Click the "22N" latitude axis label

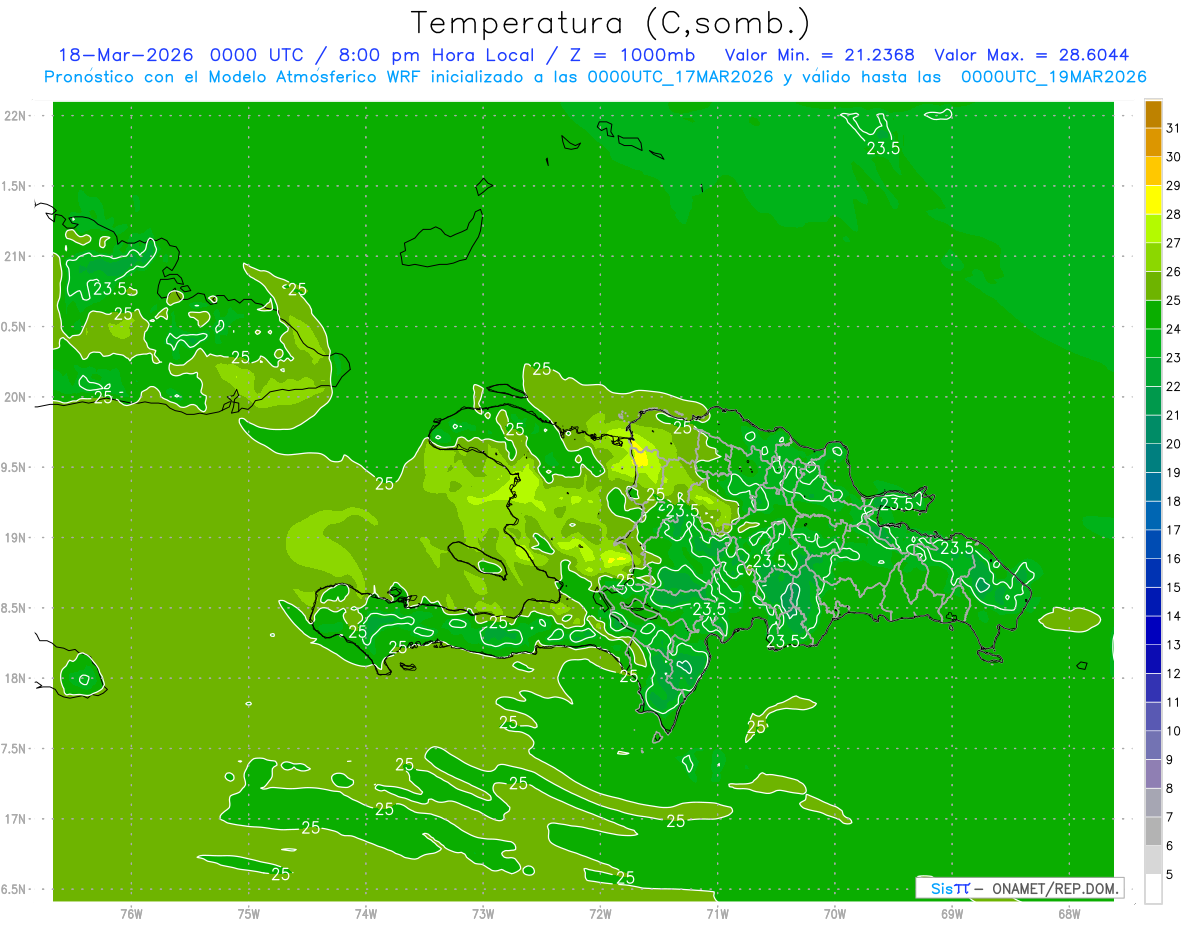pos(15,116)
